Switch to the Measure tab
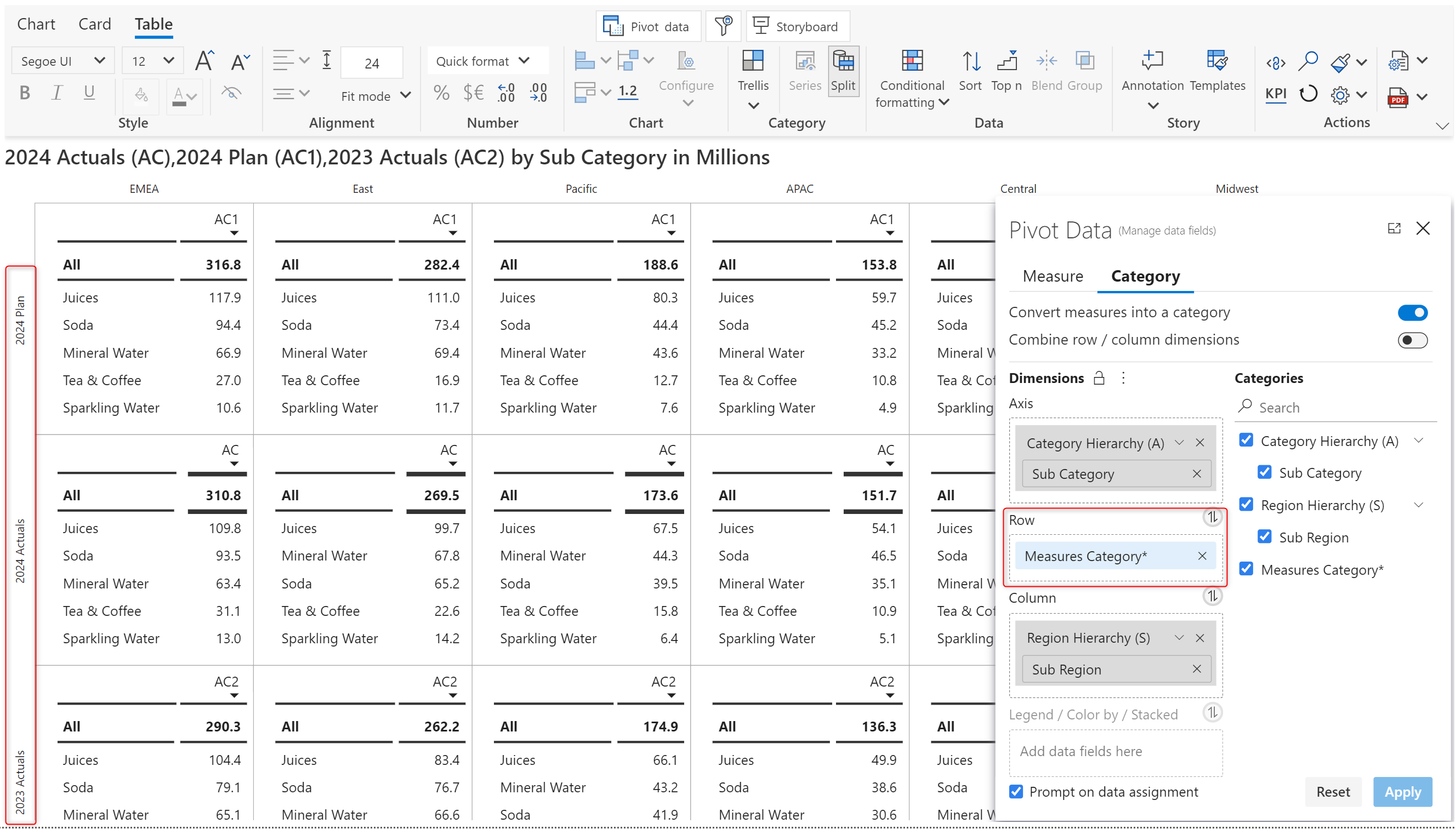The width and height of the screenshot is (1456, 829). 1052,276
